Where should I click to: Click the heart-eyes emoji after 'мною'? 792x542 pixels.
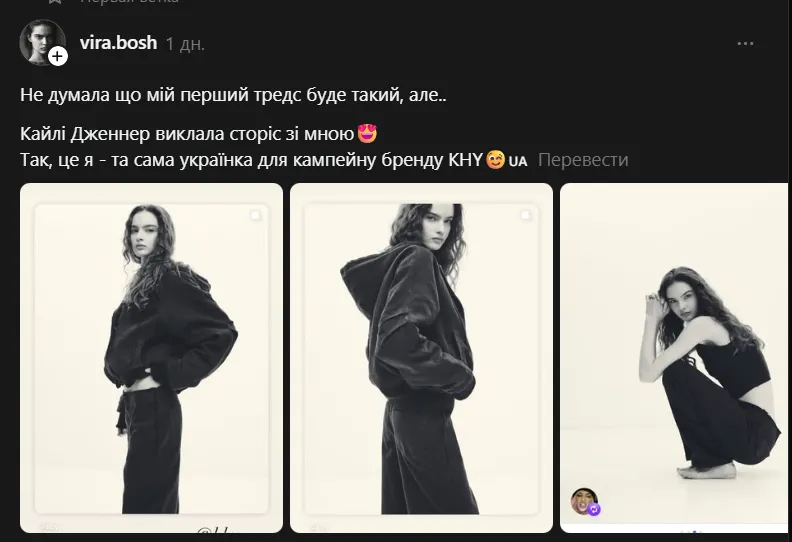367,134
